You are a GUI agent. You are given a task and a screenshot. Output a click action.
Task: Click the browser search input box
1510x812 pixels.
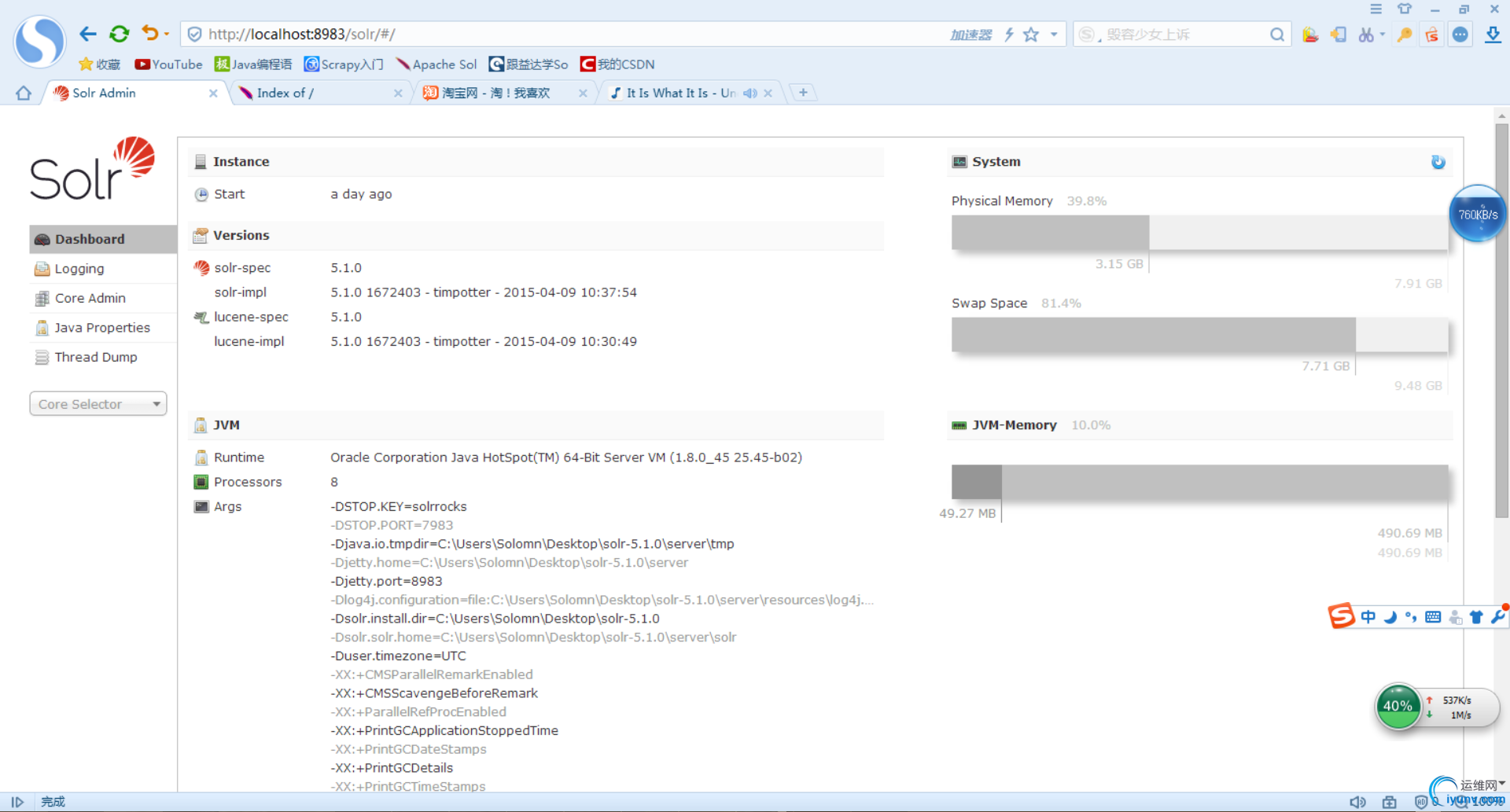click(1184, 35)
